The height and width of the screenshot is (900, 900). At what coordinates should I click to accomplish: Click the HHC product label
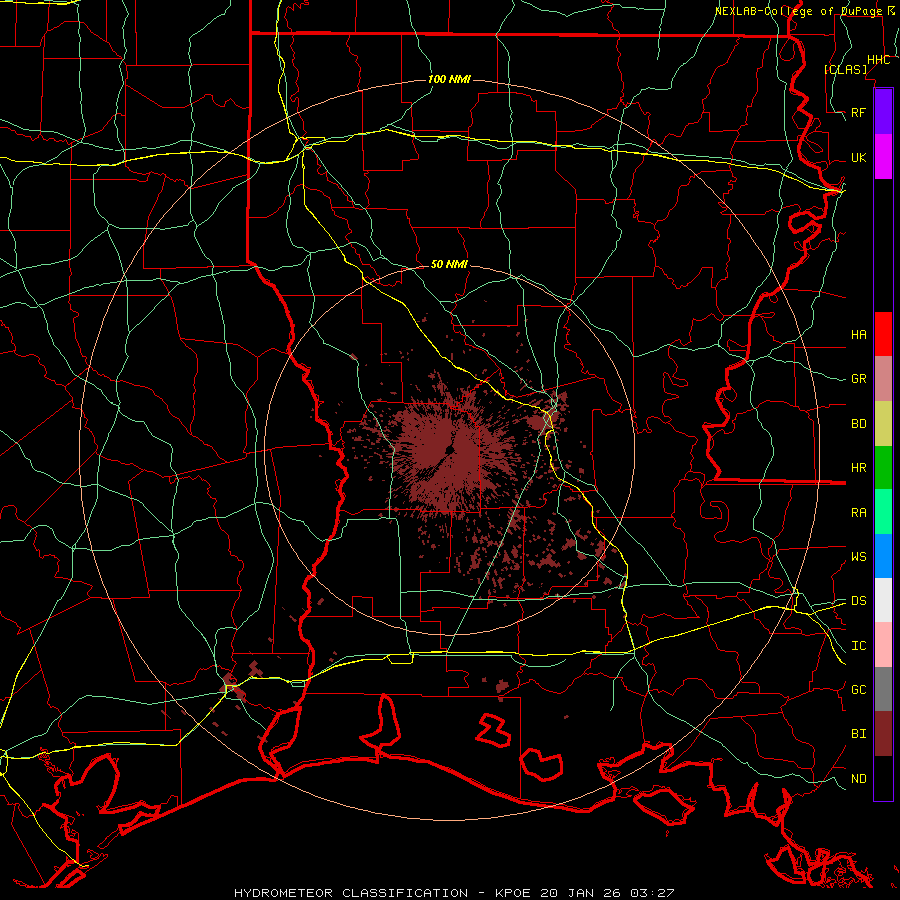pos(878,60)
